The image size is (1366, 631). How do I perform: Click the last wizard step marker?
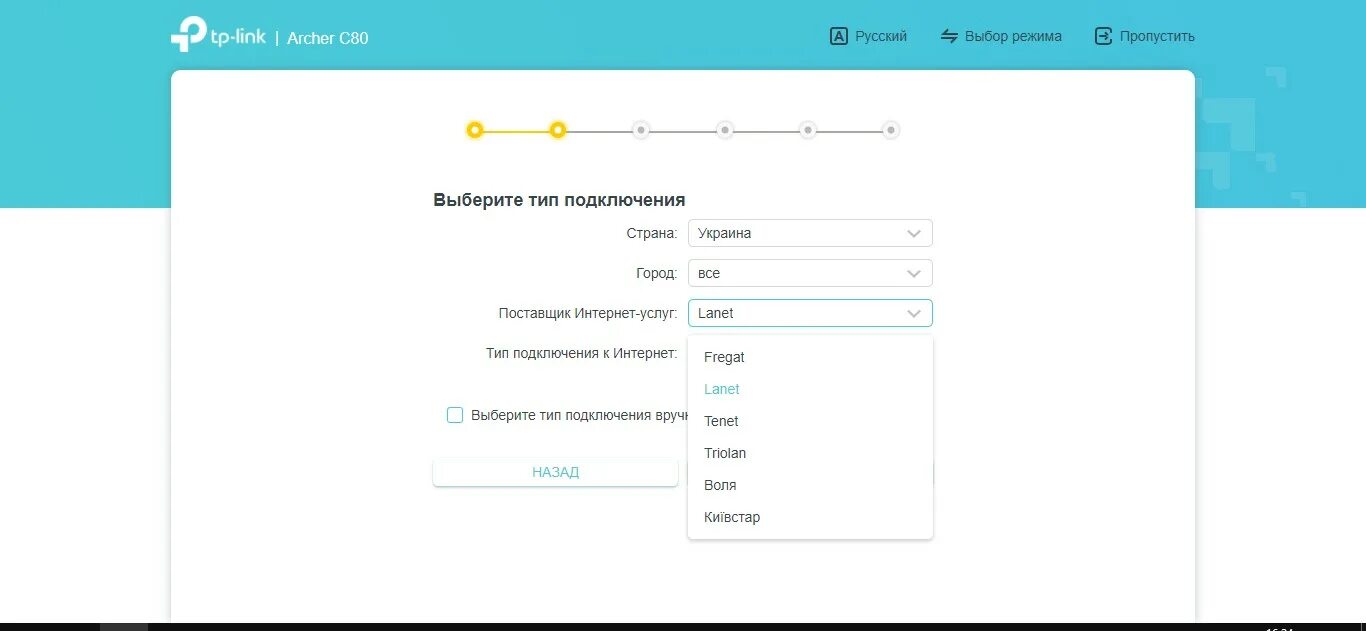[891, 130]
